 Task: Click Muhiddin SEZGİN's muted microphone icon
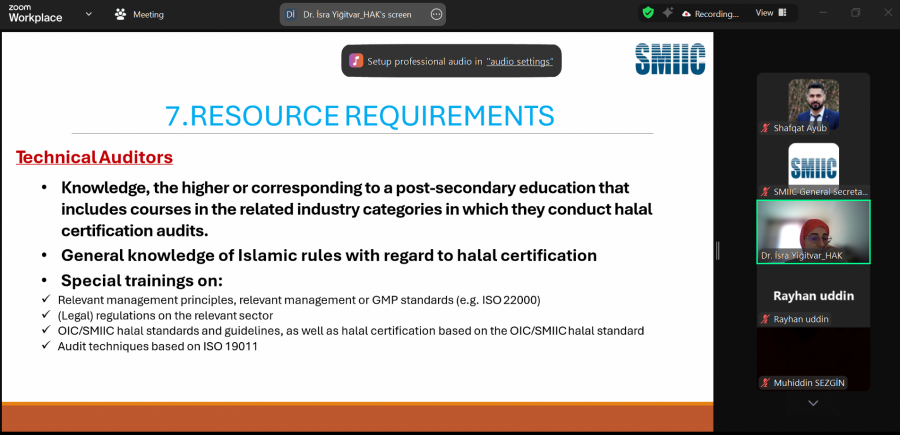pyautogui.click(x=765, y=383)
